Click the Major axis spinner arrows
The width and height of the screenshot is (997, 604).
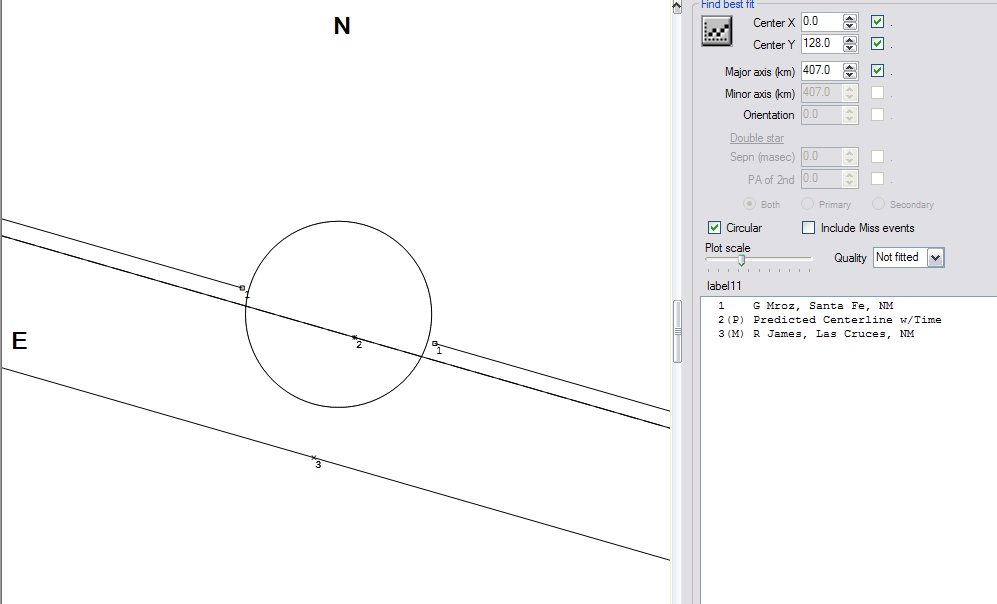click(x=850, y=71)
